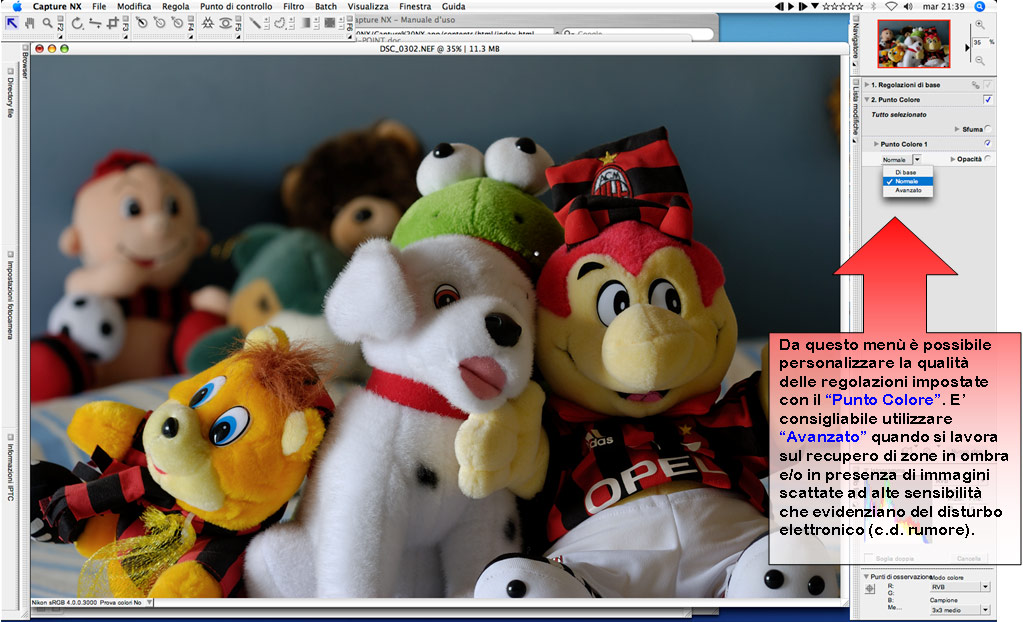
Task: Open the RVB color mode dropdown
Action: coord(985,587)
